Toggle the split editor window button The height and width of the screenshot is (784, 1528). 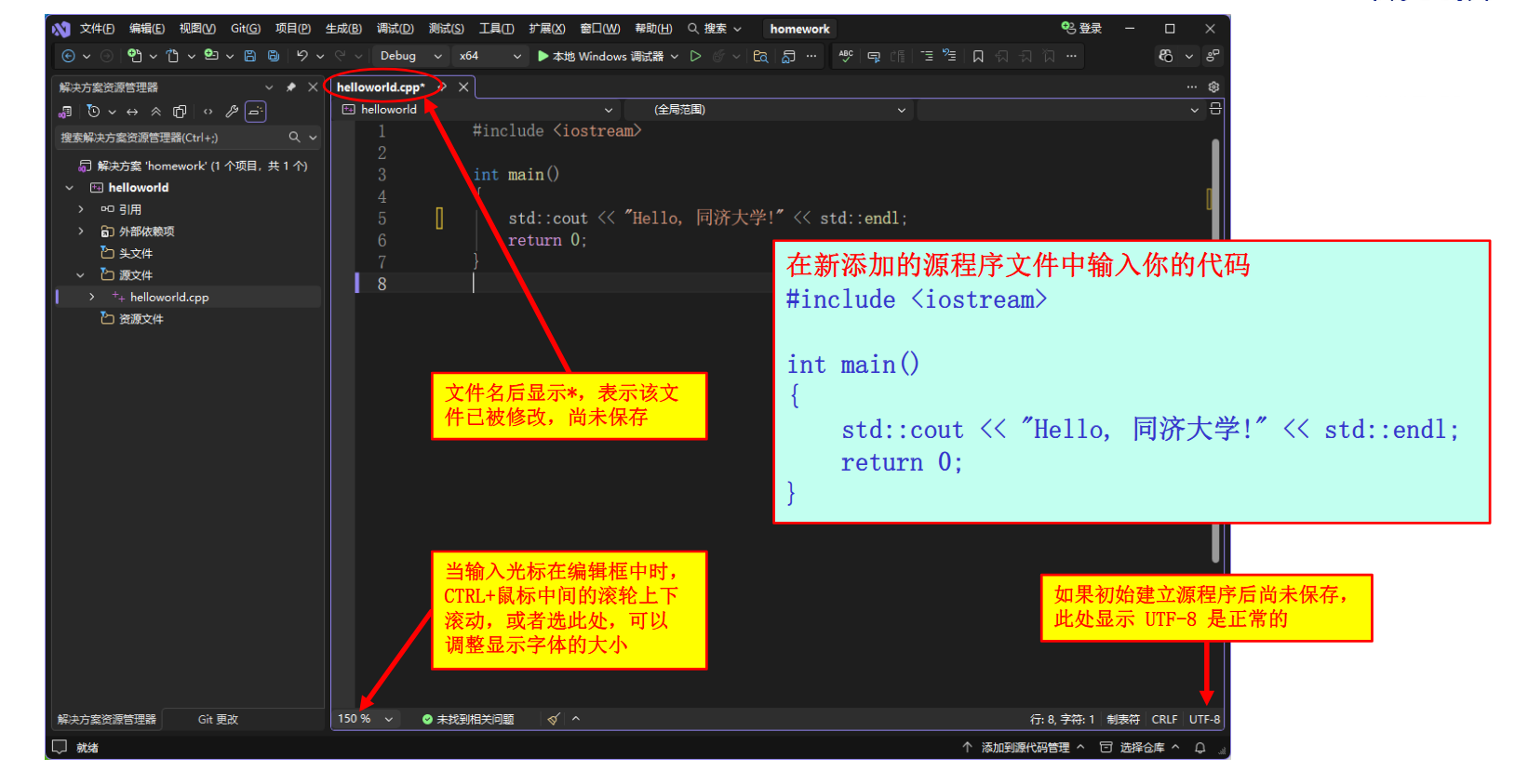point(1215,109)
